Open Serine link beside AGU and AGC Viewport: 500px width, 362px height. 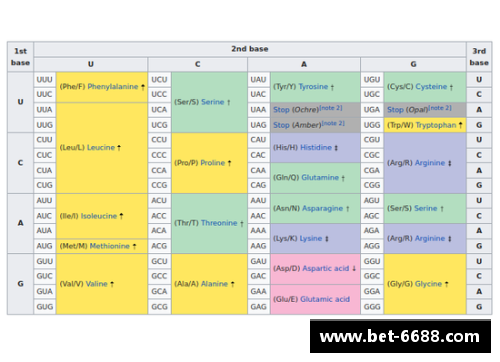point(426,208)
